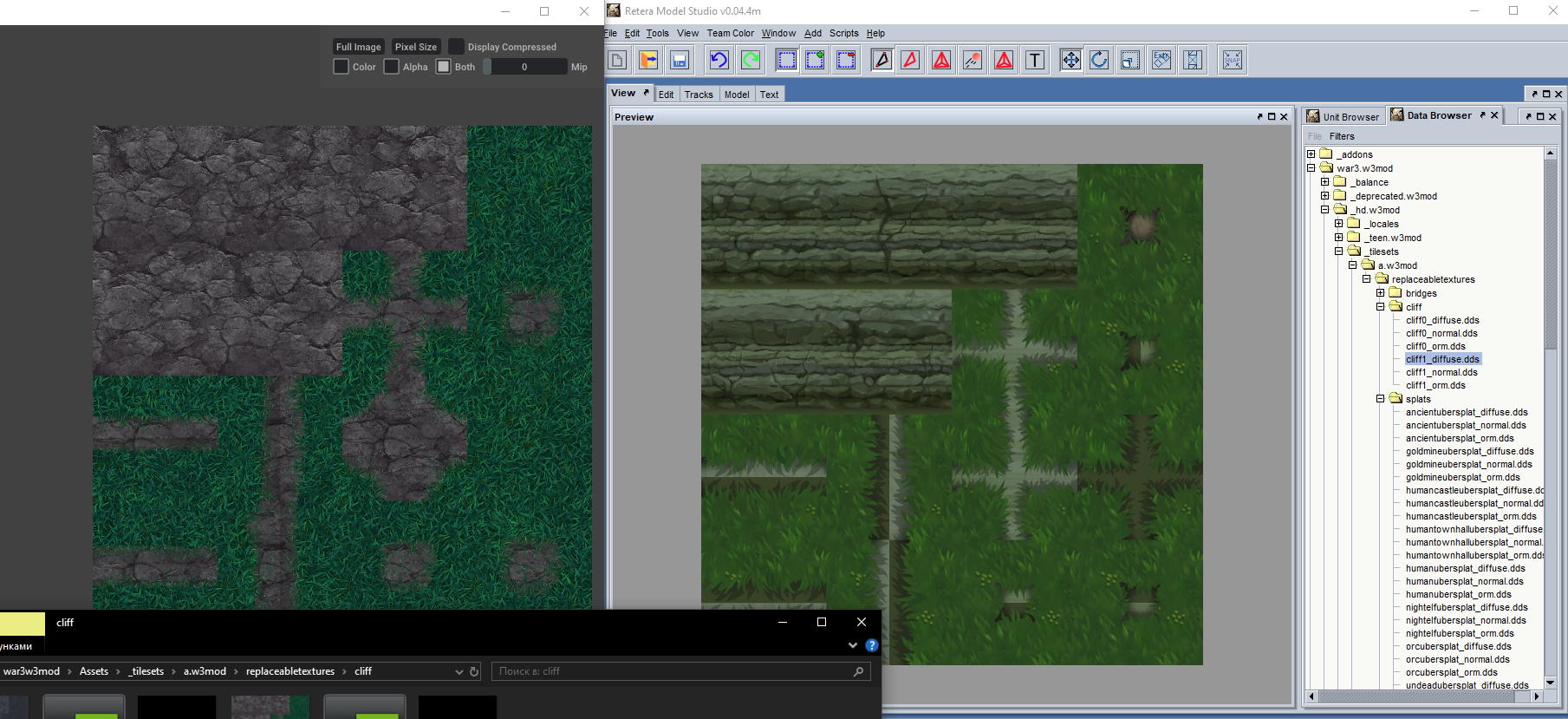Expand the bridges folder node
The image size is (1568, 719).
(1380, 293)
